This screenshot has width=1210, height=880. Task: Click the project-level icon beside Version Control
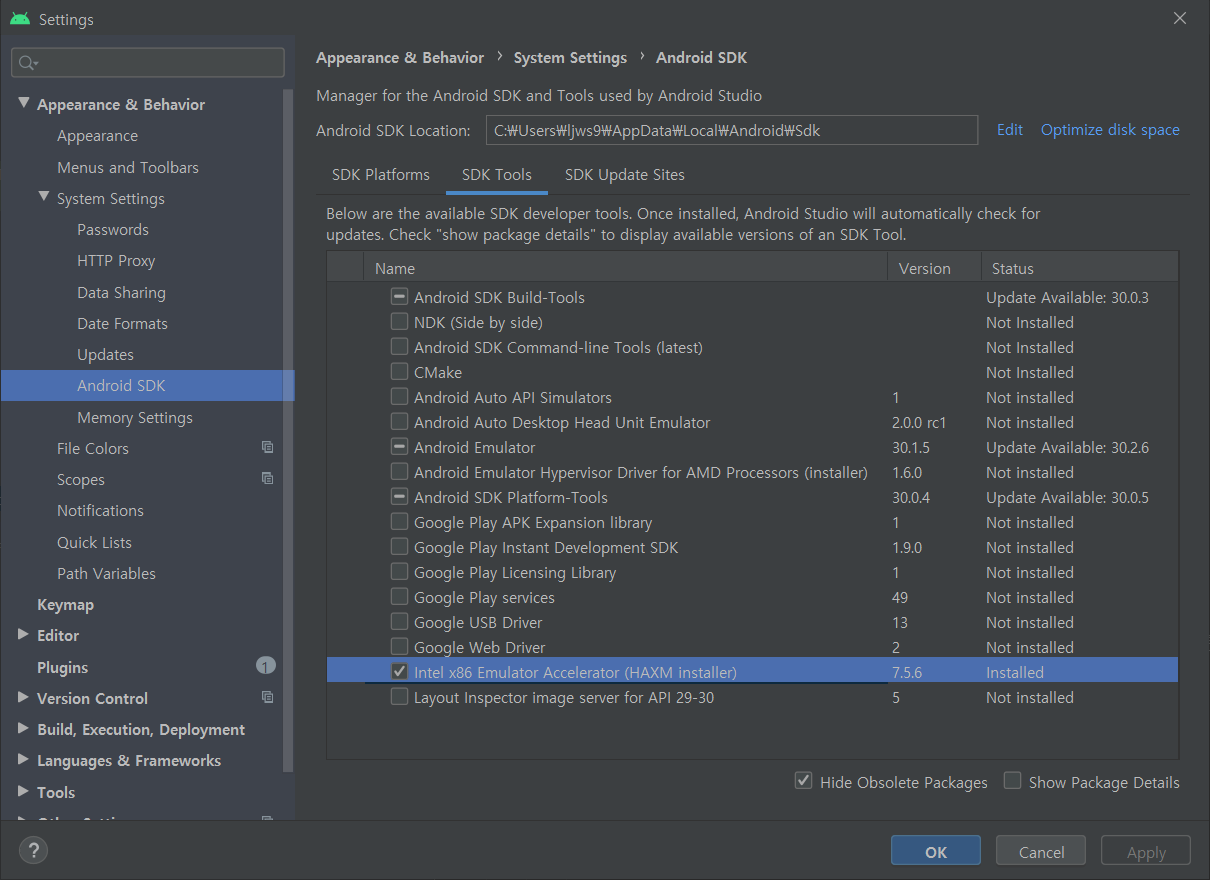click(267, 697)
